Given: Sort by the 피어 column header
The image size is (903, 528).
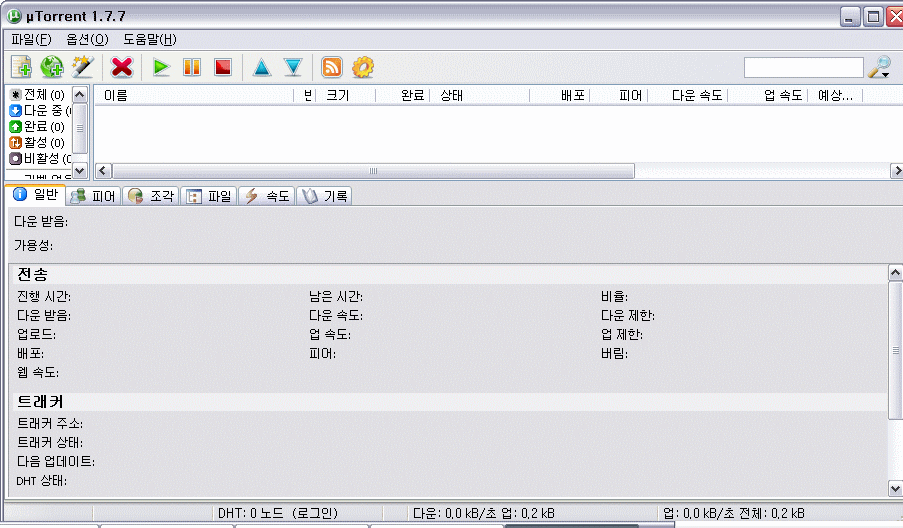Looking at the screenshot, I should (619, 96).
